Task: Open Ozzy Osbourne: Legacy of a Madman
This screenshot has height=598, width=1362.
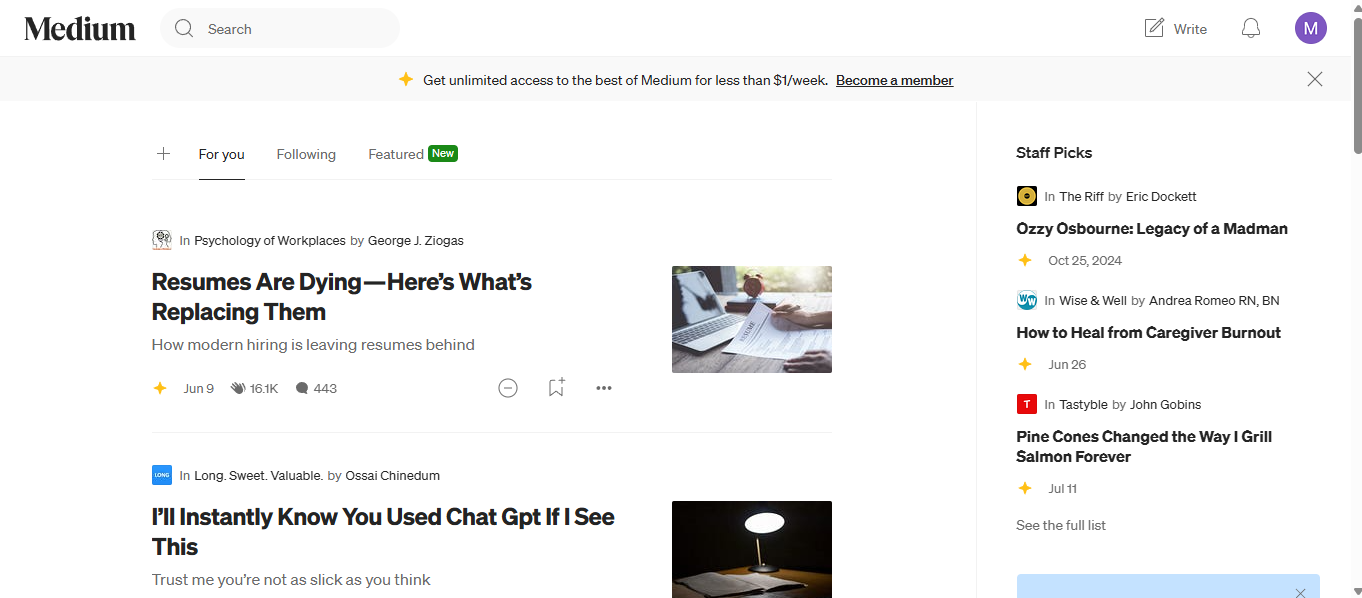Action: click(1152, 229)
